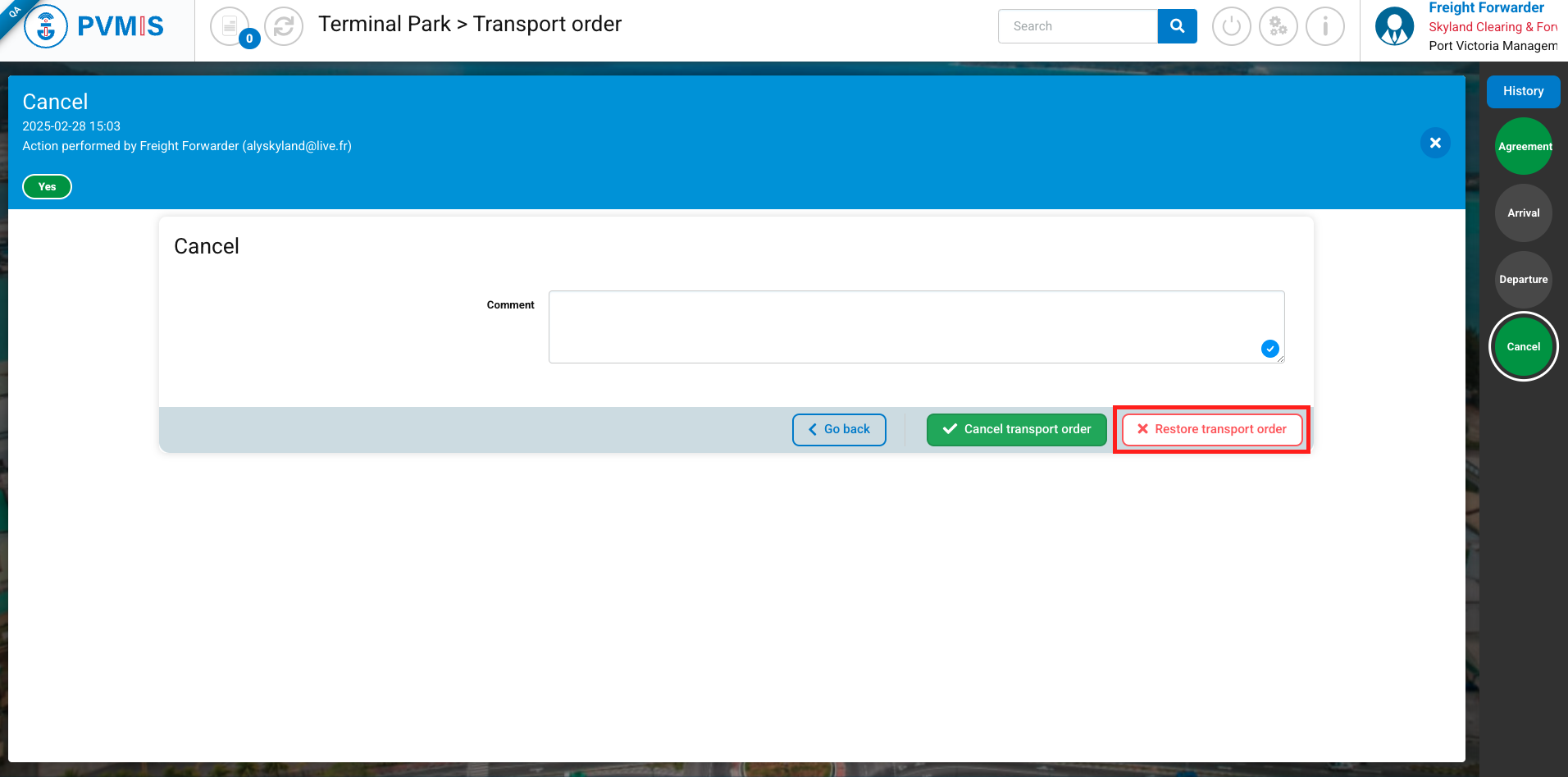
Task: Select the Departure step
Action: [1524, 280]
